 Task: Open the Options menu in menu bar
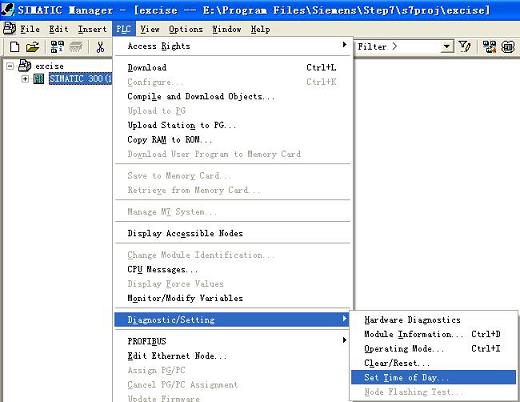pos(186,29)
